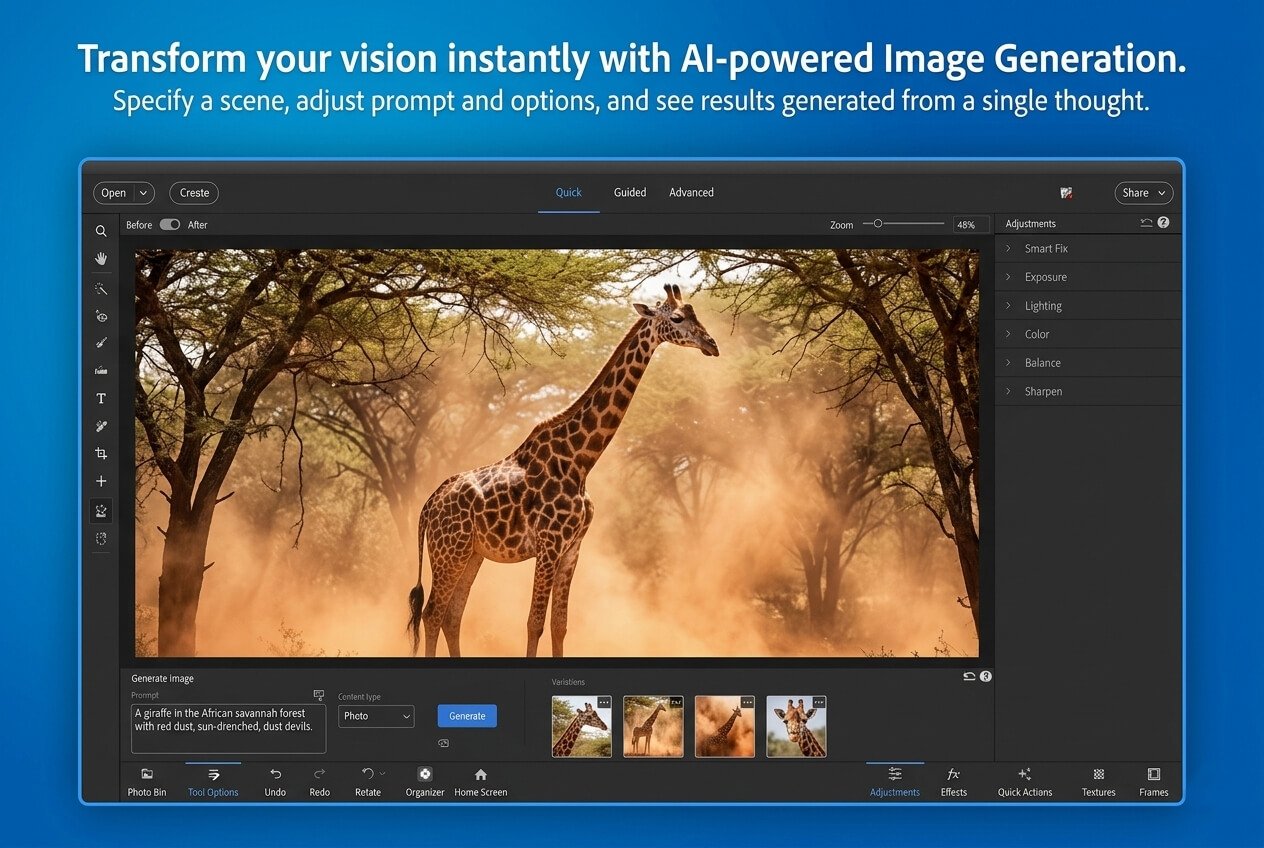Toggle the Tool Options panel
Screen dimensions: 1264x848
coord(213,780)
